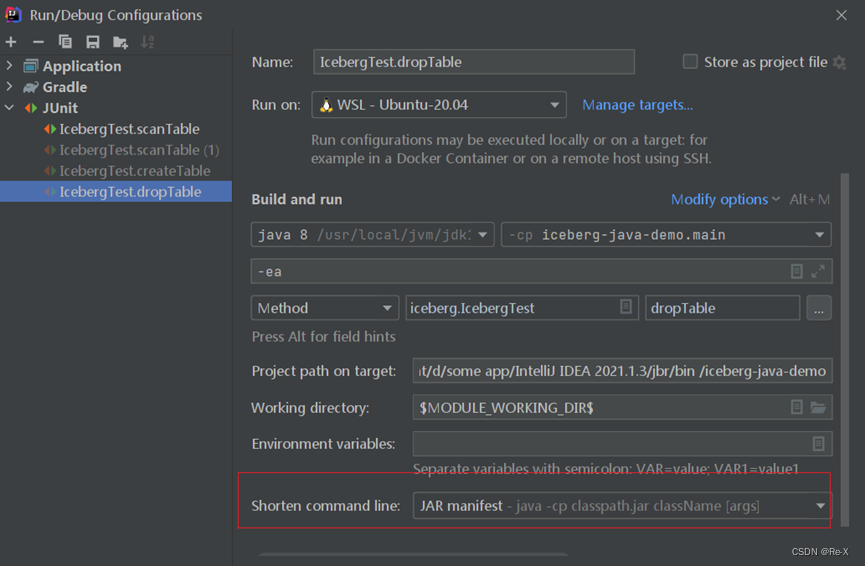Sort configurations alphabetically

click(x=147, y=42)
